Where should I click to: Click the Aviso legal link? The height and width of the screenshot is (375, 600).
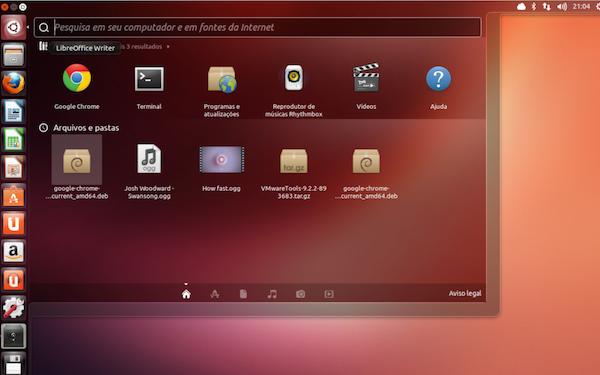[x=465, y=293]
